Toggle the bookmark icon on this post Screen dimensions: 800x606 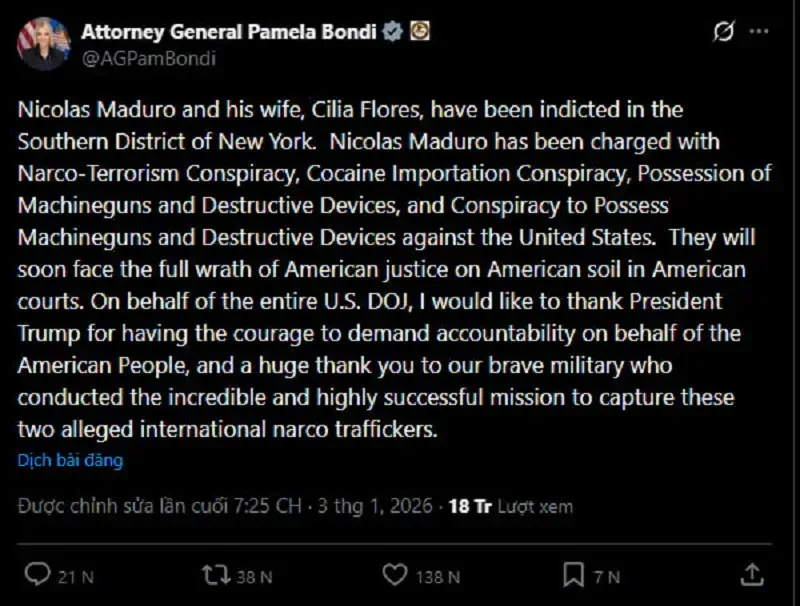point(573,574)
